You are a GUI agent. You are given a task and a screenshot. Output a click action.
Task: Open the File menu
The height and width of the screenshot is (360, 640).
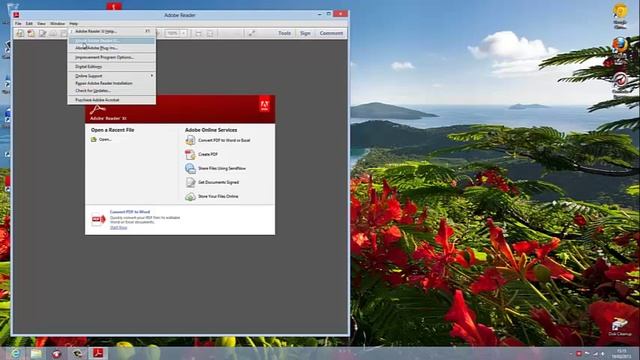[18, 24]
